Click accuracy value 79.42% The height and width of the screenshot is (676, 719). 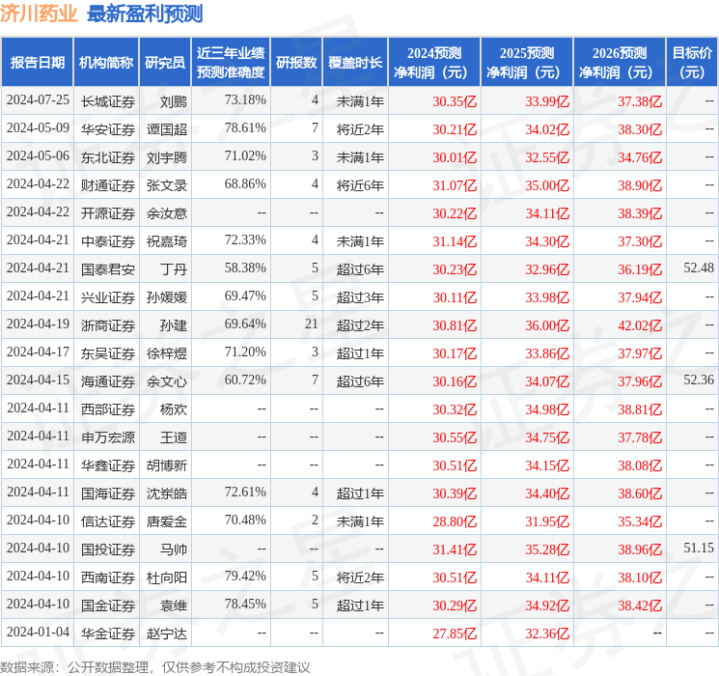245,576
